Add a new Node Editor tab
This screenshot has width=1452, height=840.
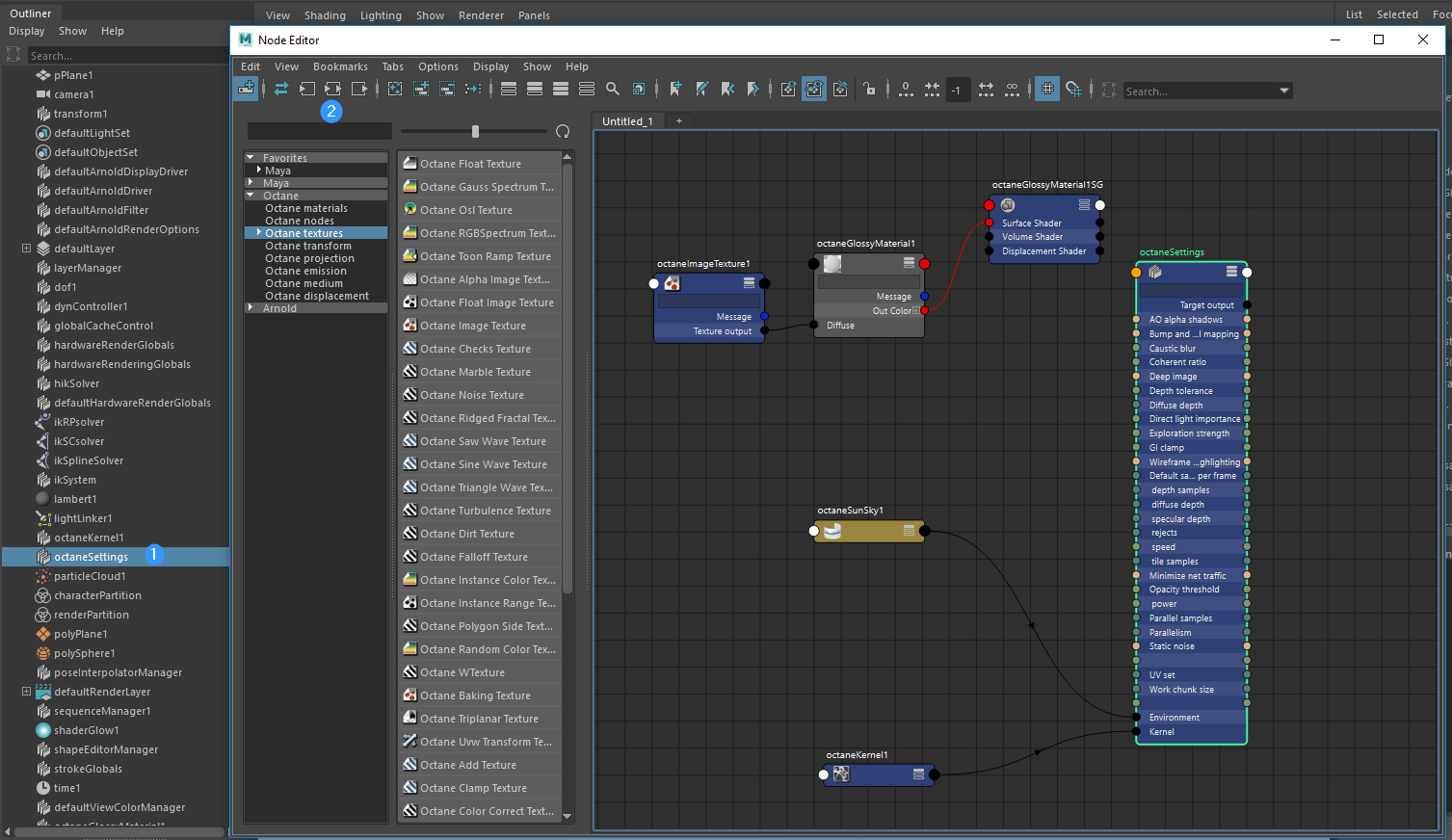[679, 121]
